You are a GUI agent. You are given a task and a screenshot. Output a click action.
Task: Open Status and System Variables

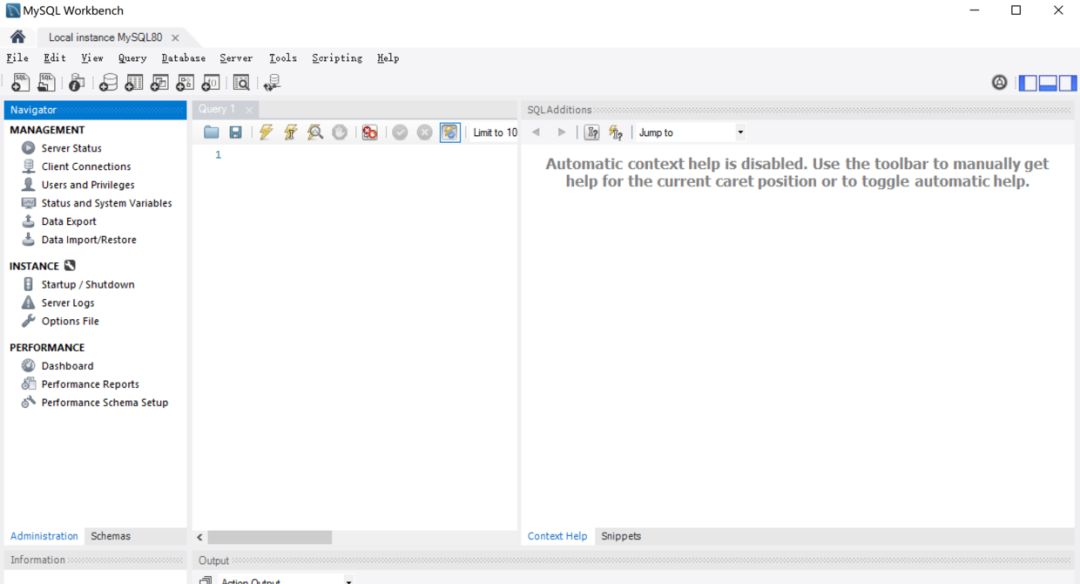(x=106, y=203)
